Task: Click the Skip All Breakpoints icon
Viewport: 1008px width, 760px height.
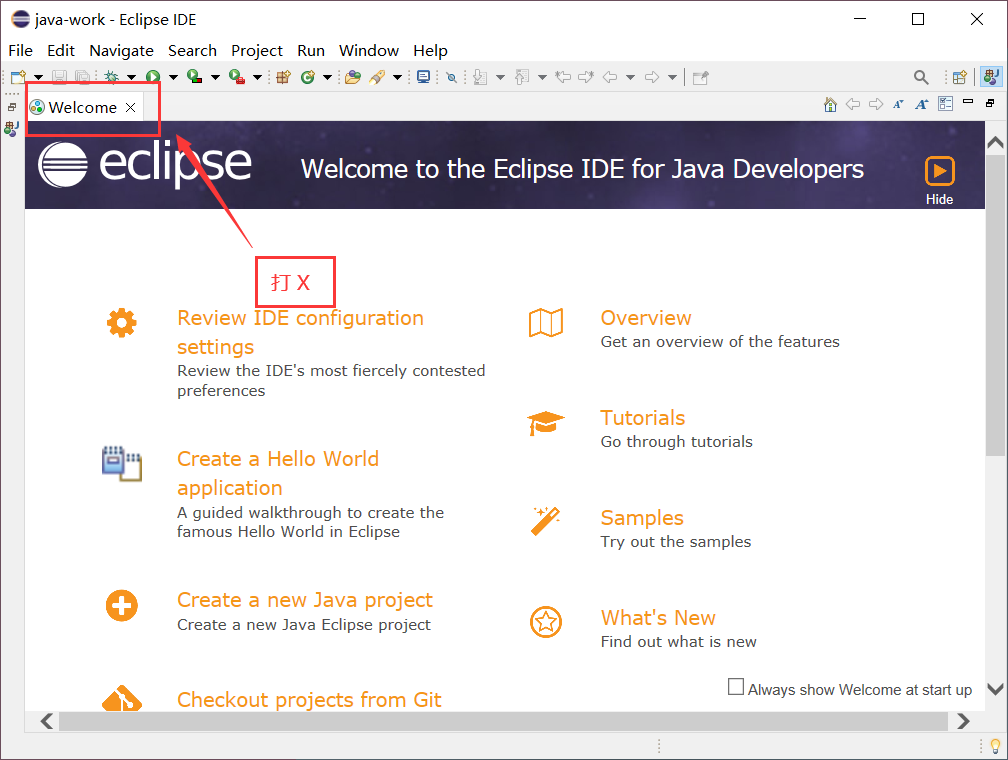Action: click(x=451, y=77)
